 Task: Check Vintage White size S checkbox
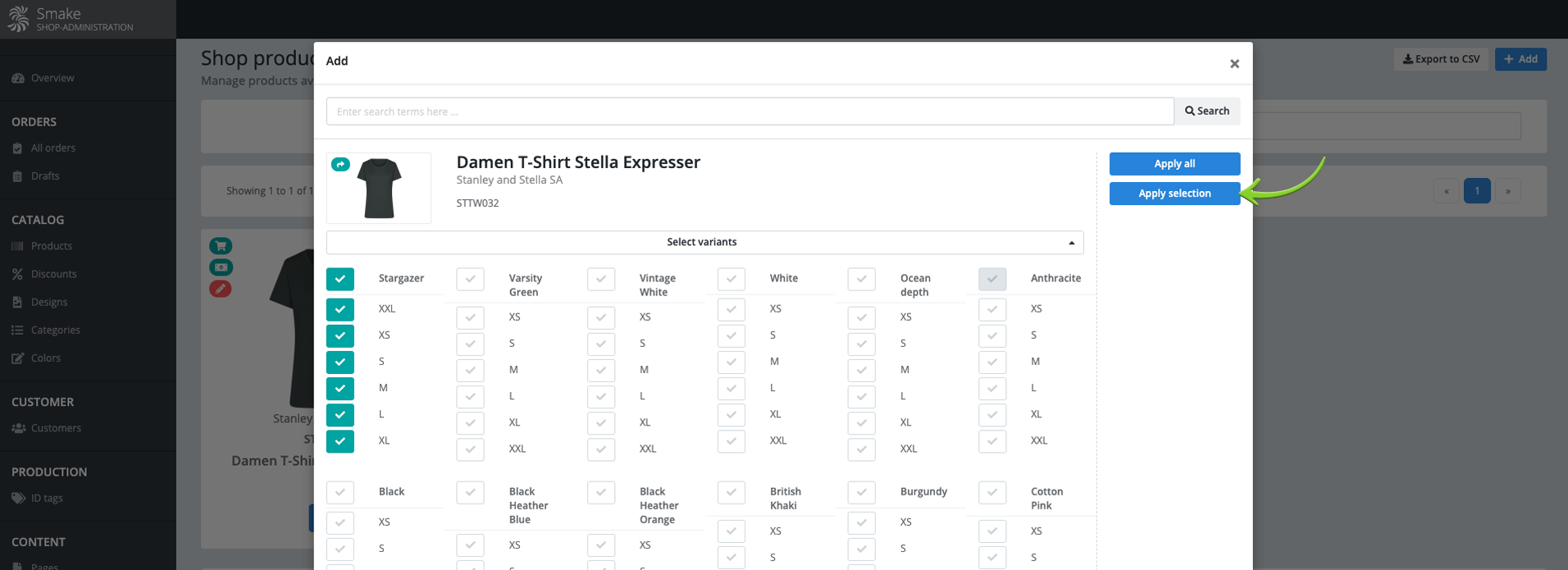[601, 344]
